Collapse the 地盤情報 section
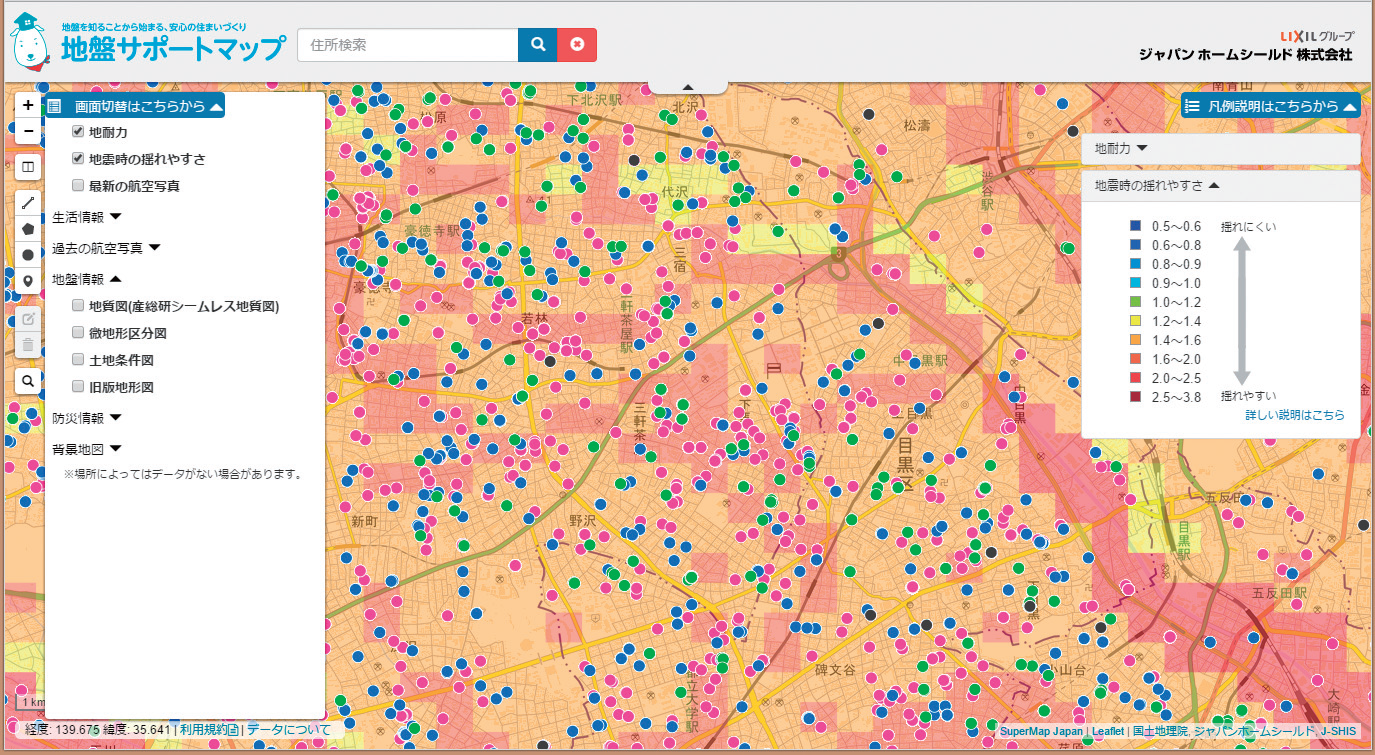This screenshot has height=755, width=1375. [86, 279]
